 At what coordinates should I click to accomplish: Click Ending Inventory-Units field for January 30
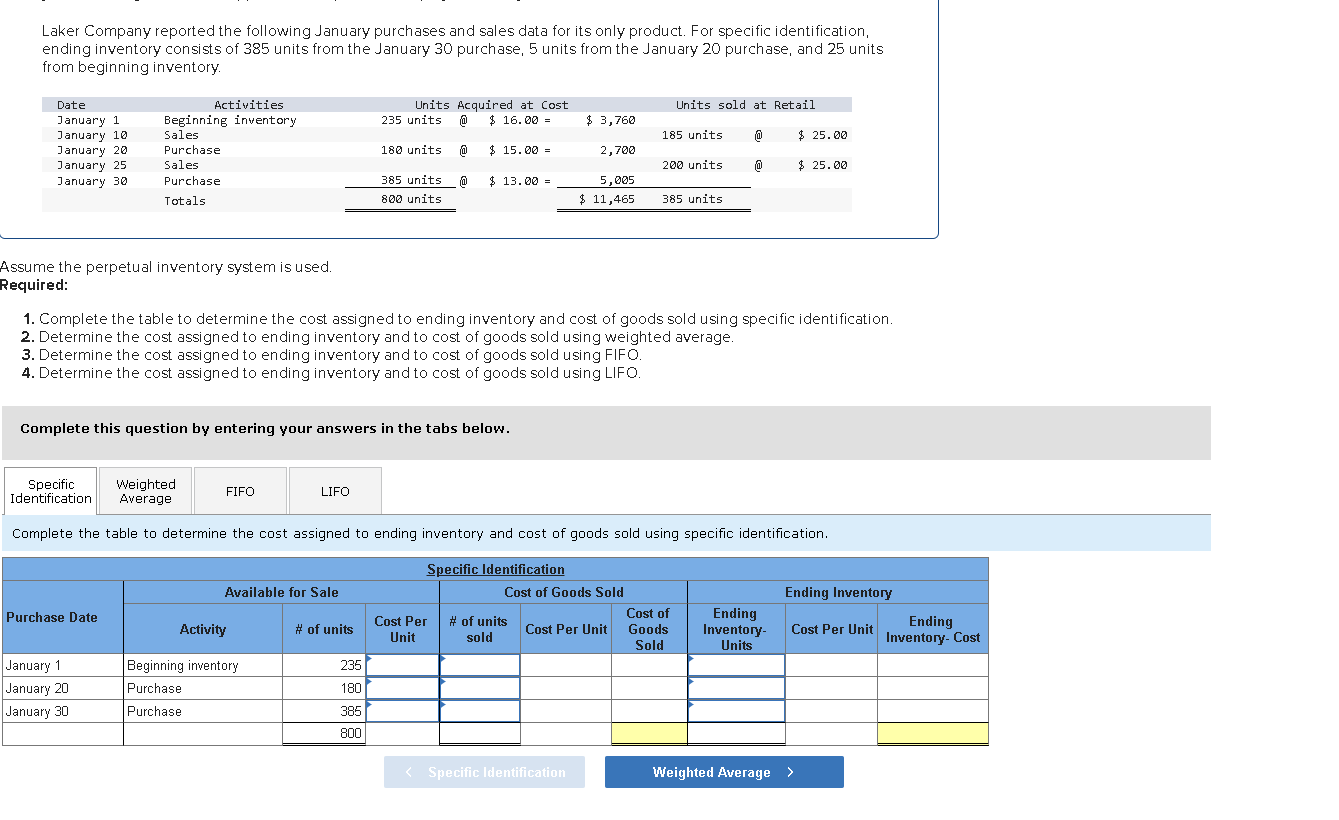(x=737, y=711)
